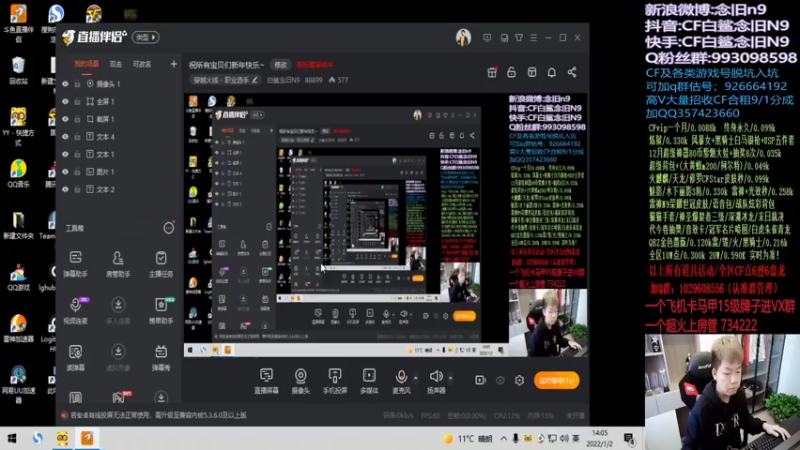Click the 直播屏幕 screen capture source
Image resolution: width=800 pixels, height=450 pixels.
tap(266, 381)
